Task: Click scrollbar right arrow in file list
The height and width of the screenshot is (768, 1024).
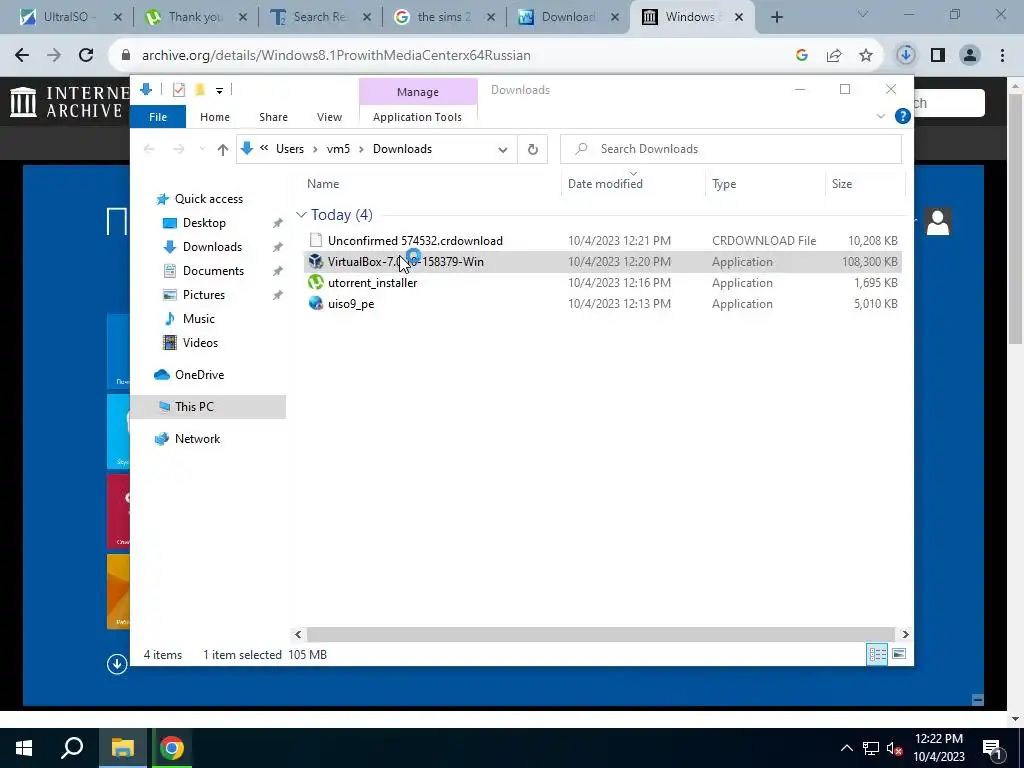Action: tap(905, 634)
